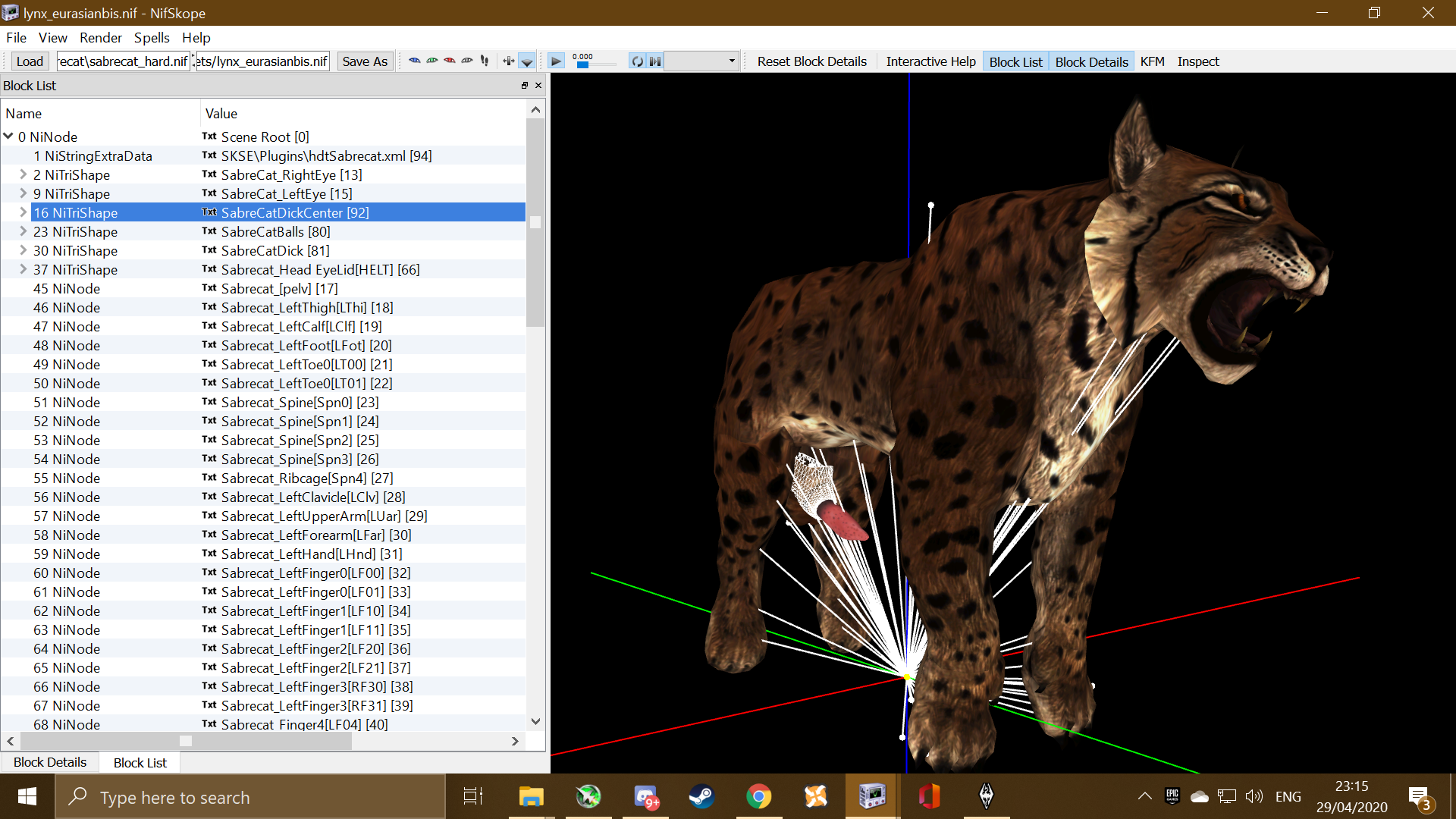Open the Windows Start menu
Viewport: 1456px width, 819px height.
click(x=27, y=796)
